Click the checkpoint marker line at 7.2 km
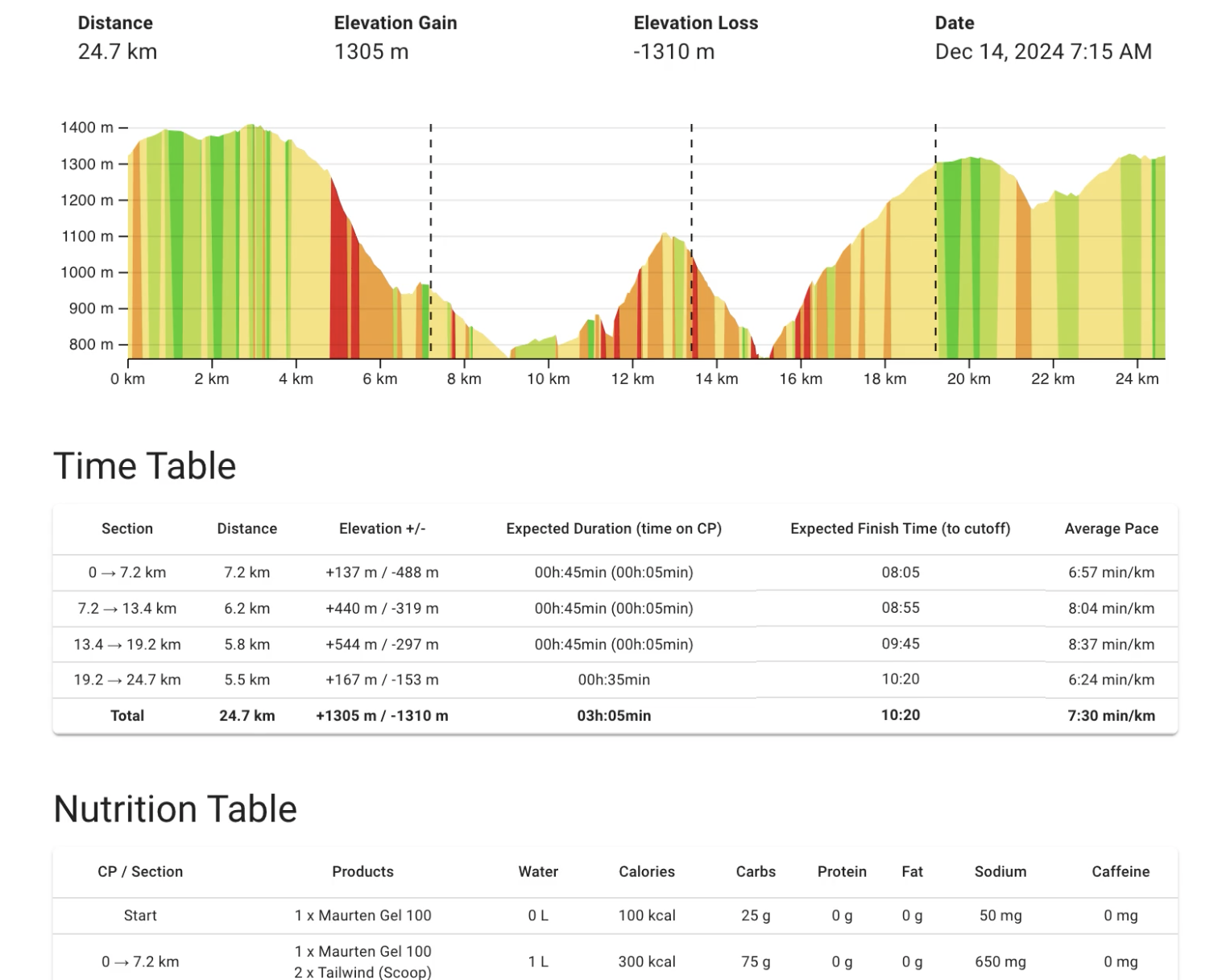Image resolution: width=1226 pixels, height=980 pixels. click(x=431, y=242)
